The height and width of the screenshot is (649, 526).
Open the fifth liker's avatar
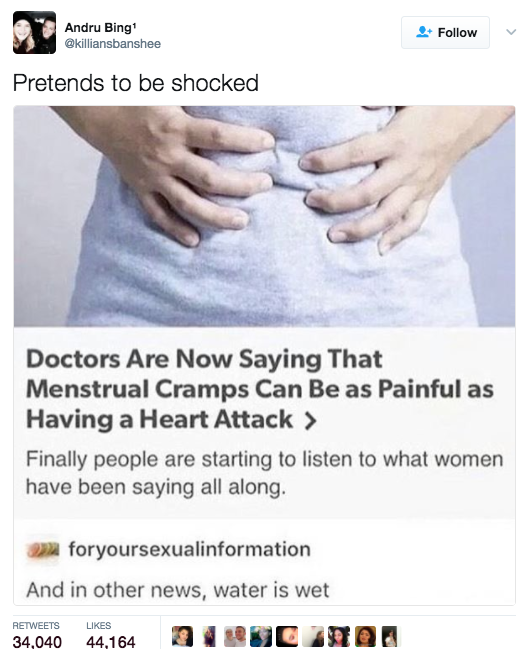[287, 636]
